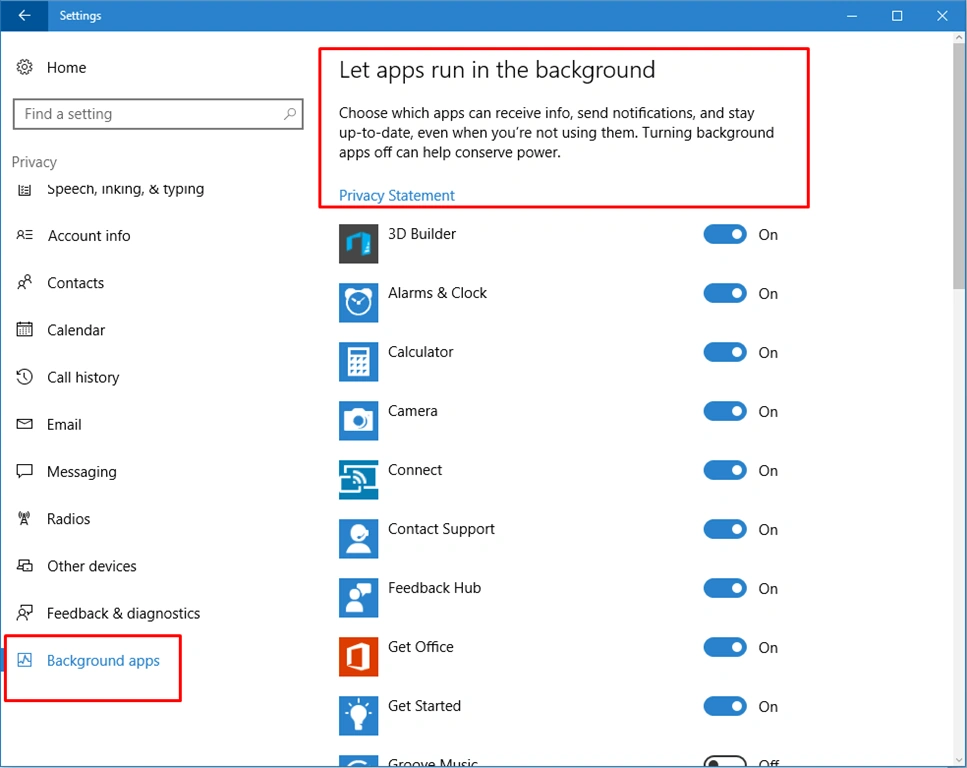
Task: Disable the Get Started toggle
Action: [x=725, y=706]
